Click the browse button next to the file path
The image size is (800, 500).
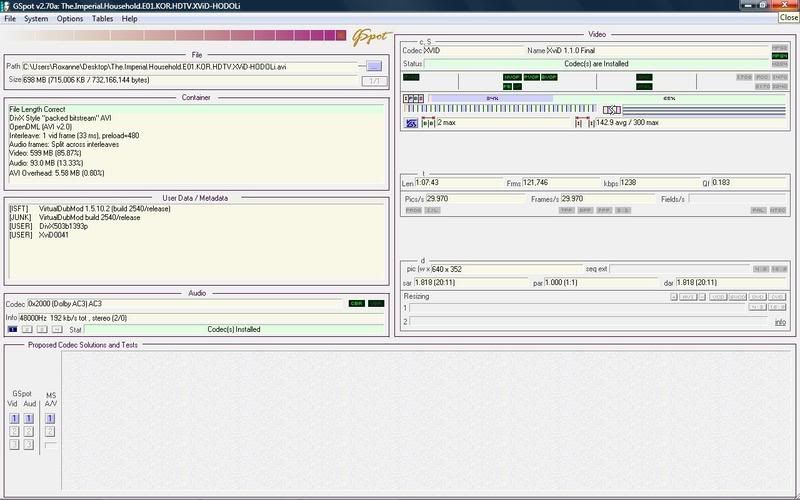point(374,66)
